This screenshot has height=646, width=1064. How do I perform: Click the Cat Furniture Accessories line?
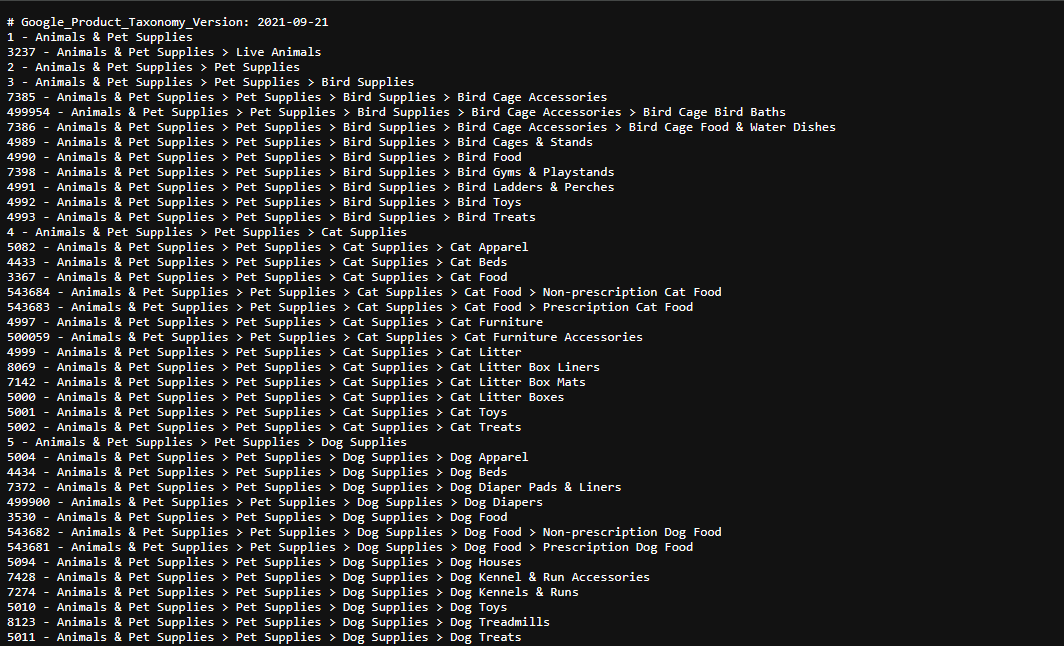(x=325, y=337)
